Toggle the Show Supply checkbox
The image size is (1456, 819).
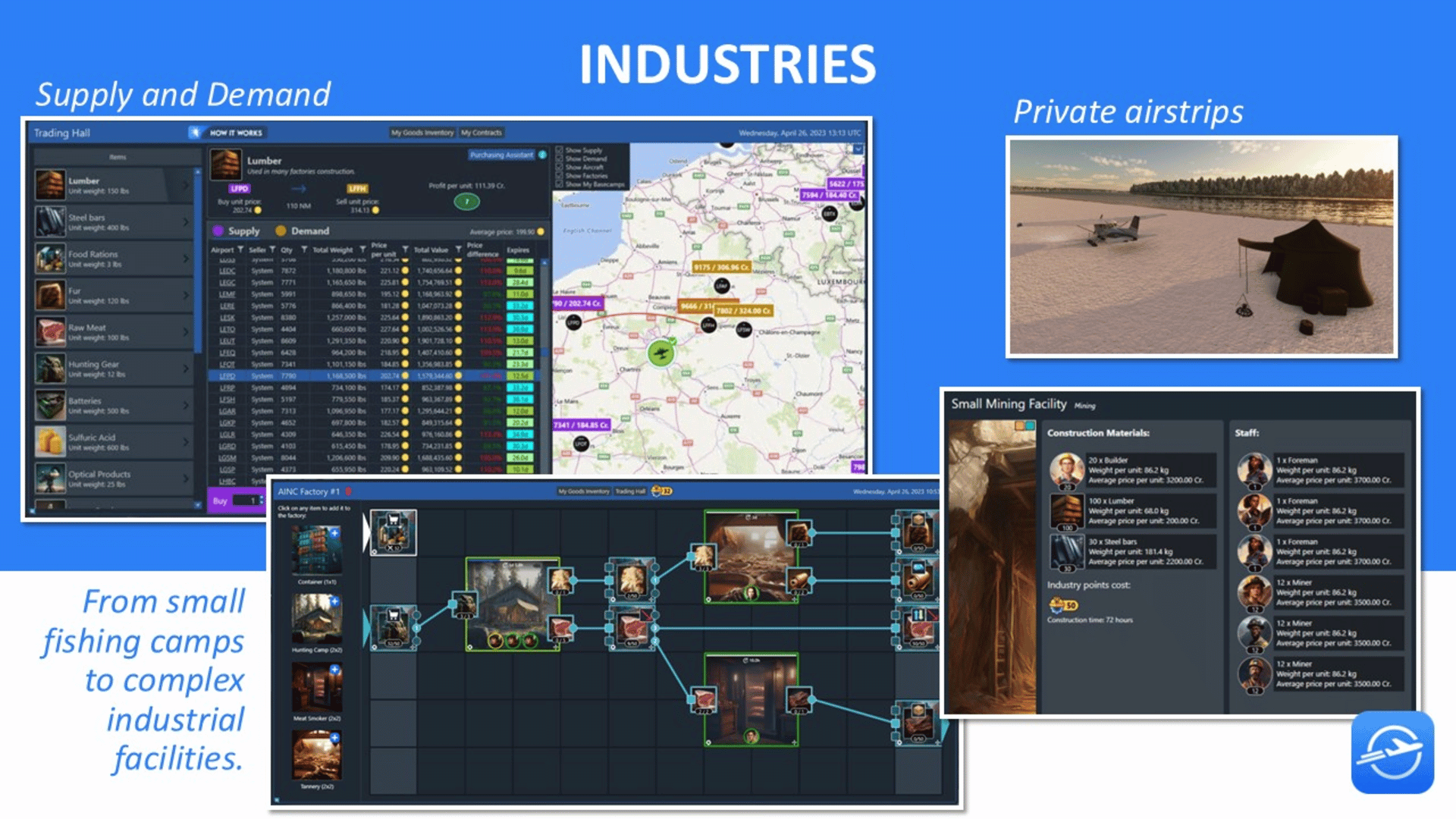point(560,150)
